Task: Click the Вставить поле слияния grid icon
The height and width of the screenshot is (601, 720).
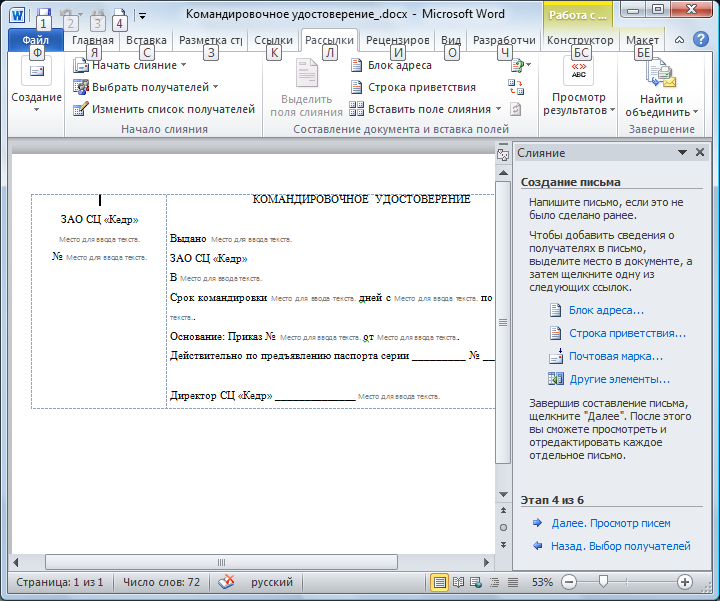Action: (x=356, y=109)
